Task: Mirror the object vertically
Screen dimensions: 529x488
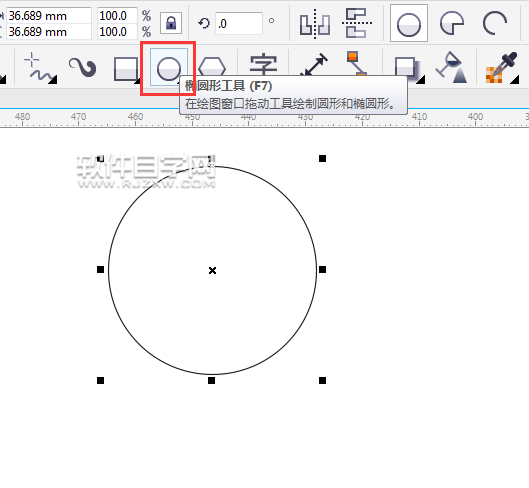Action: (x=357, y=23)
